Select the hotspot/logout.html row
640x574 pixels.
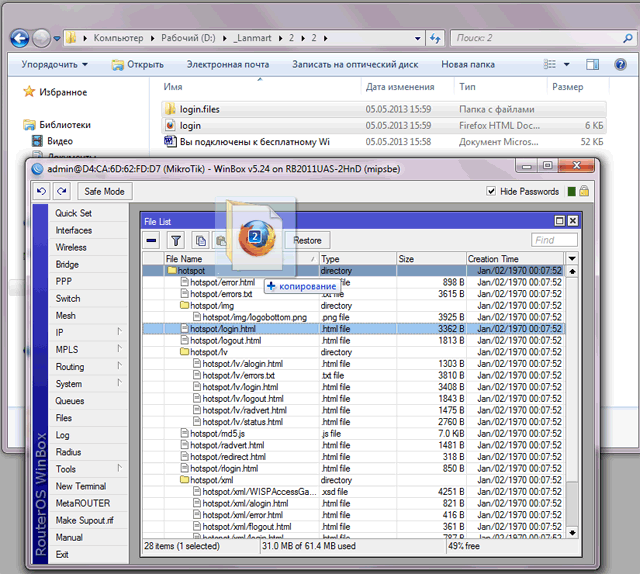click(x=353, y=340)
